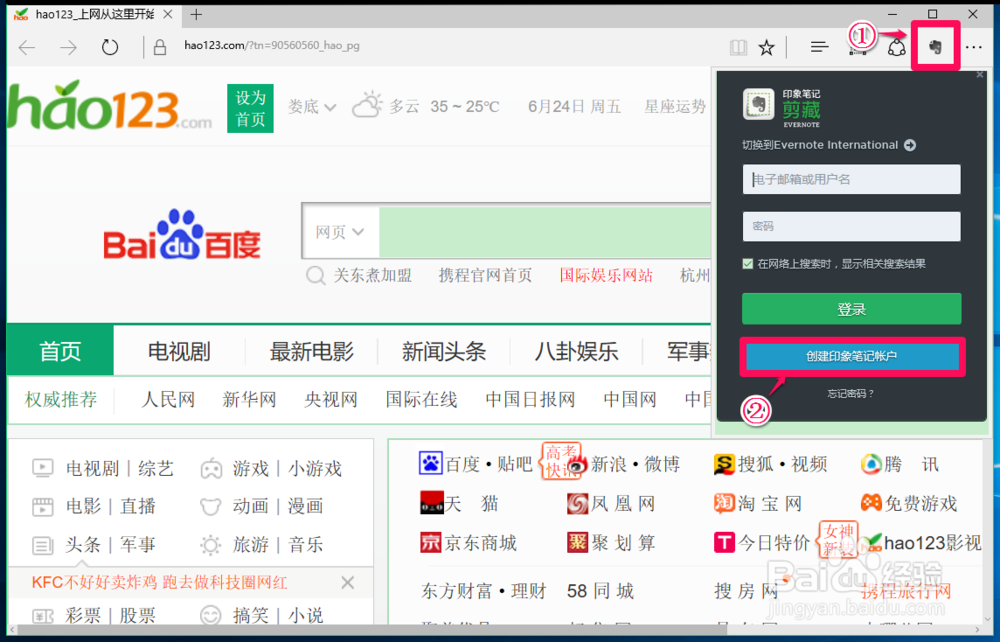Click 创建印象笔记帐户 button
Image resolution: width=1000 pixels, height=642 pixels.
point(851,356)
